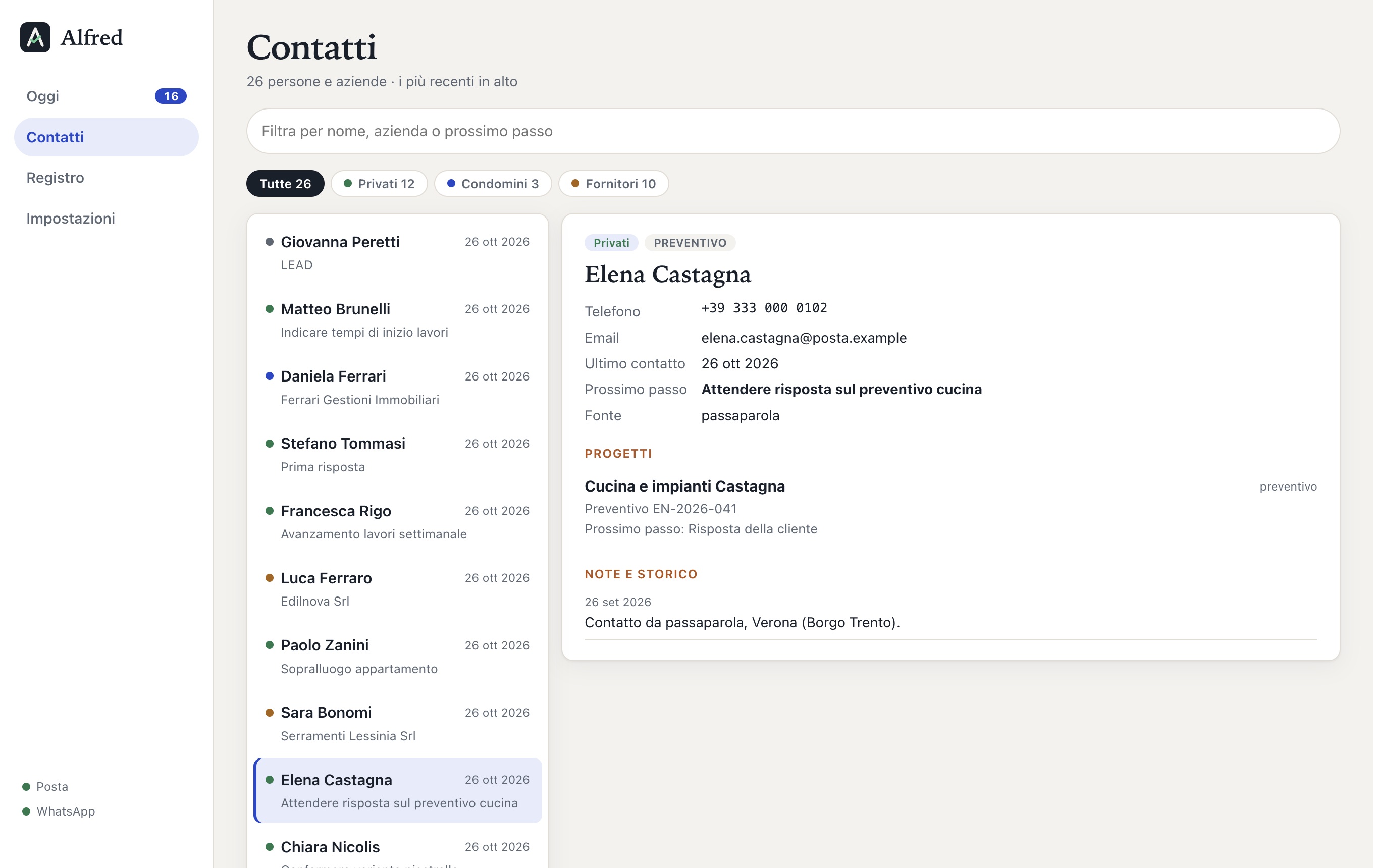Click the passaparola source value
Viewport: 1373px width, 868px height.
pyautogui.click(x=740, y=415)
